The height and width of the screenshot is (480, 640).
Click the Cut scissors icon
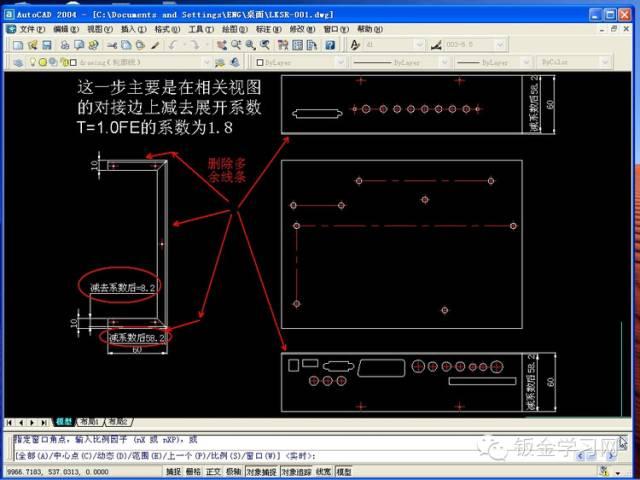point(112,45)
